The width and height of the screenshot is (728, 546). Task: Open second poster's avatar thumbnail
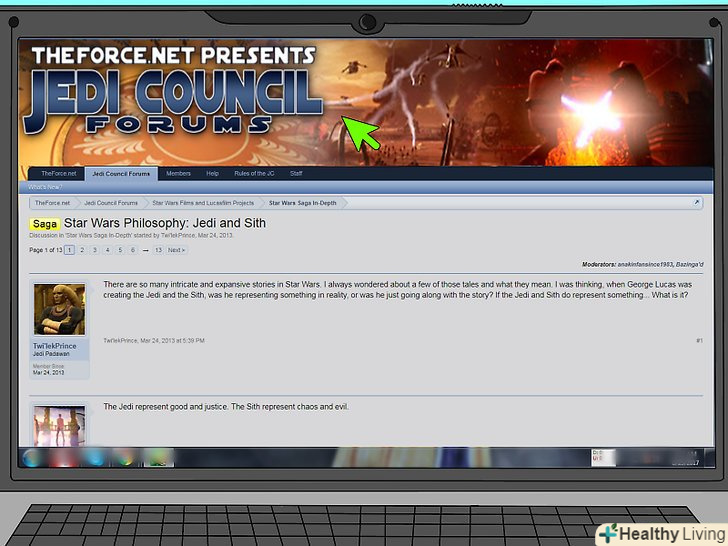pyautogui.click(x=59, y=426)
